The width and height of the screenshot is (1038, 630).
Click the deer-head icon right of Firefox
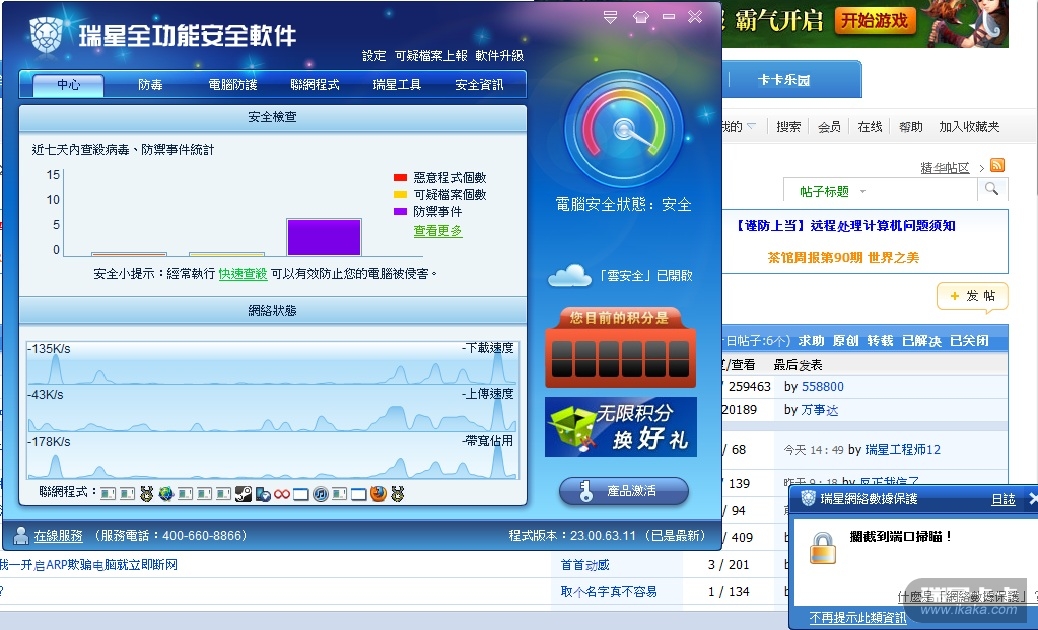click(397, 494)
